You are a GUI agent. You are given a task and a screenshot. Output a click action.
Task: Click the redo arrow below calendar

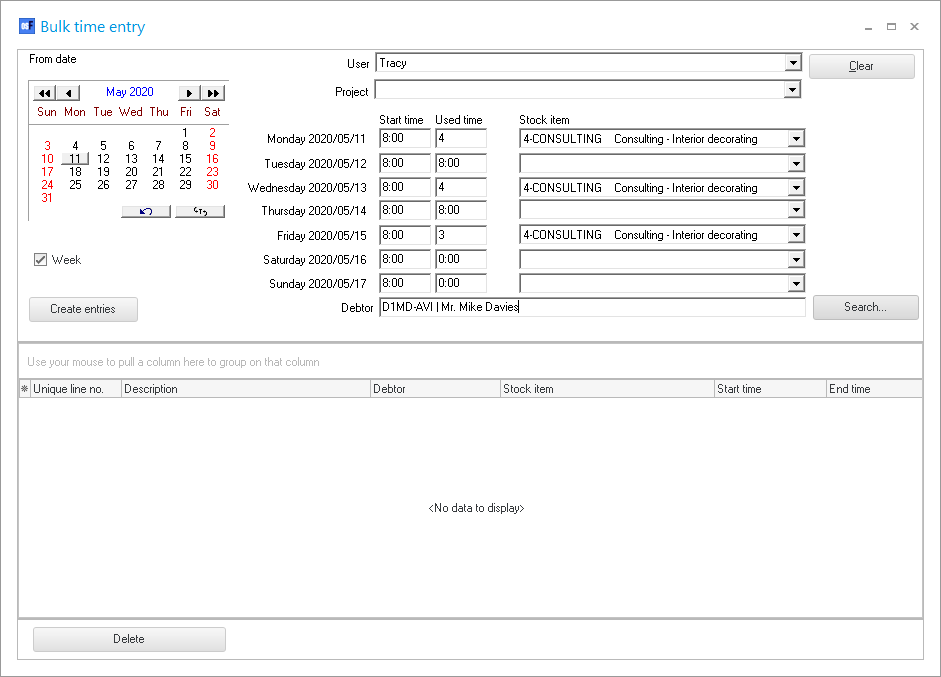[199, 211]
